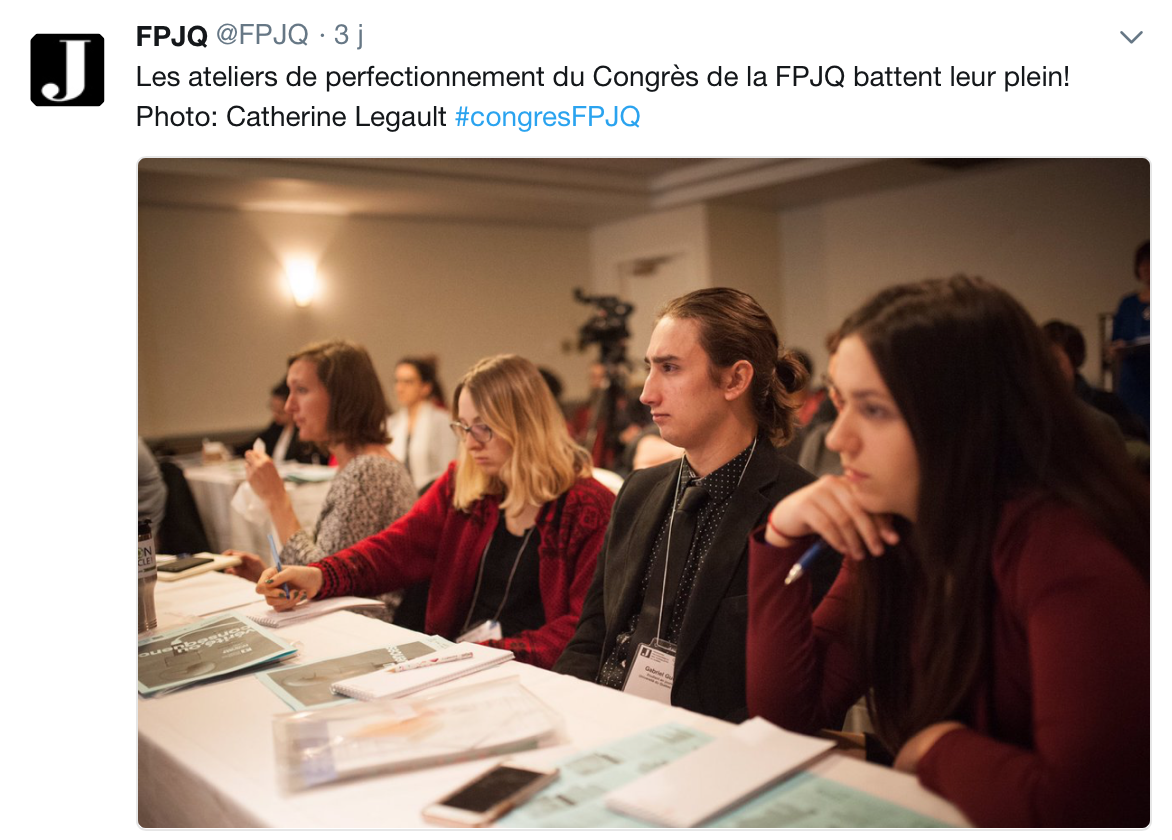Viewport: 1172px width, 840px height.
Task: Open the tweet permalink via '3 j' timestamp
Action: pos(348,34)
